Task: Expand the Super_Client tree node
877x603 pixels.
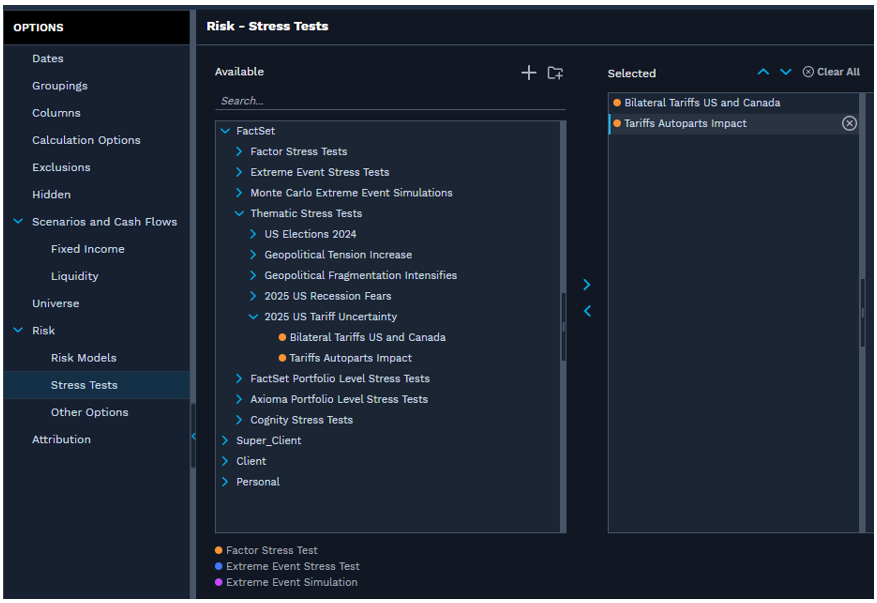Action: [225, 441]
